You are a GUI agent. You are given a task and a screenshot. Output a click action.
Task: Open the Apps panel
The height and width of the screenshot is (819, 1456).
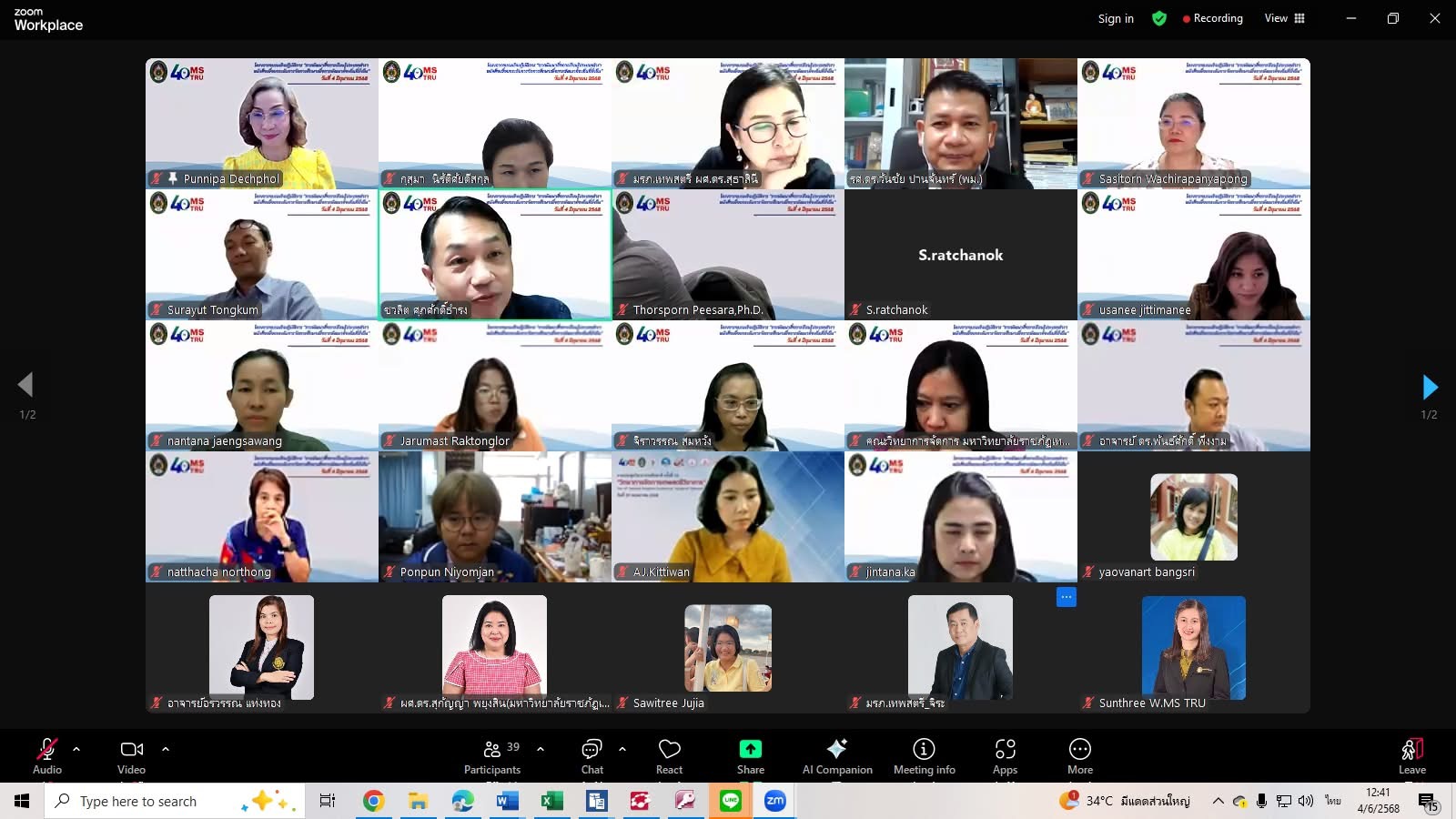click(1005, 755)
